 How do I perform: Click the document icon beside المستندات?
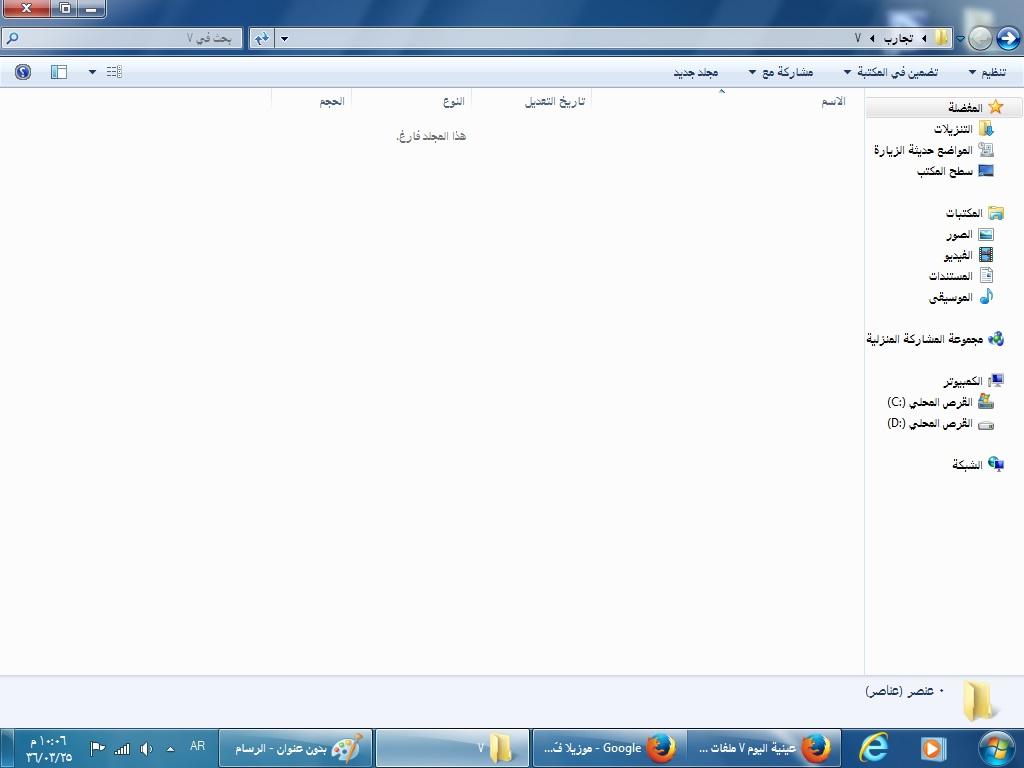click(x=985, y=276)
